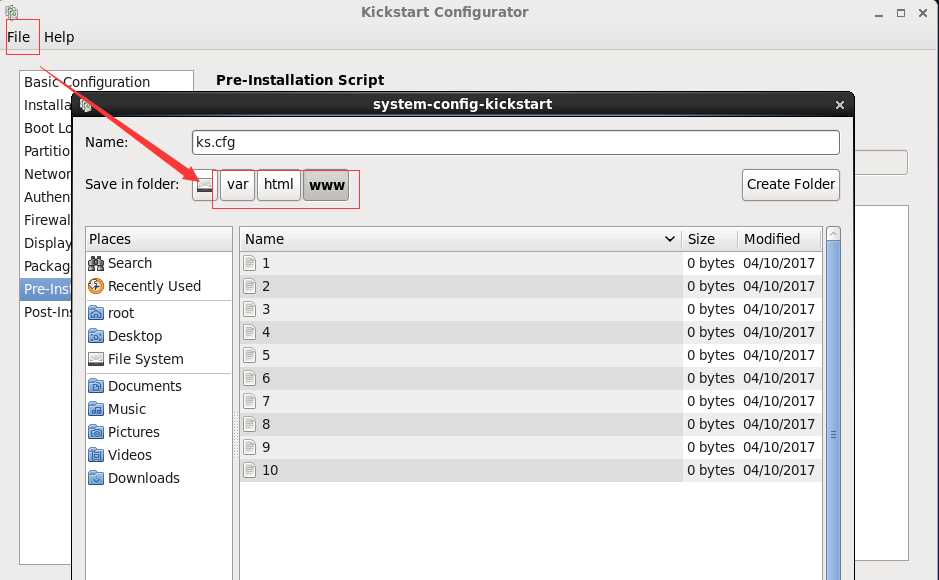
Task: Open the Help menu
Action: click(59, 37)
